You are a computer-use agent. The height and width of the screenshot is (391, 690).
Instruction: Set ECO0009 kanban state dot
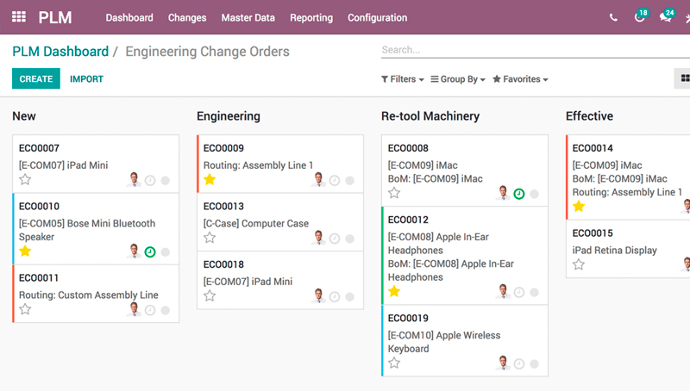tap(350, 180)
